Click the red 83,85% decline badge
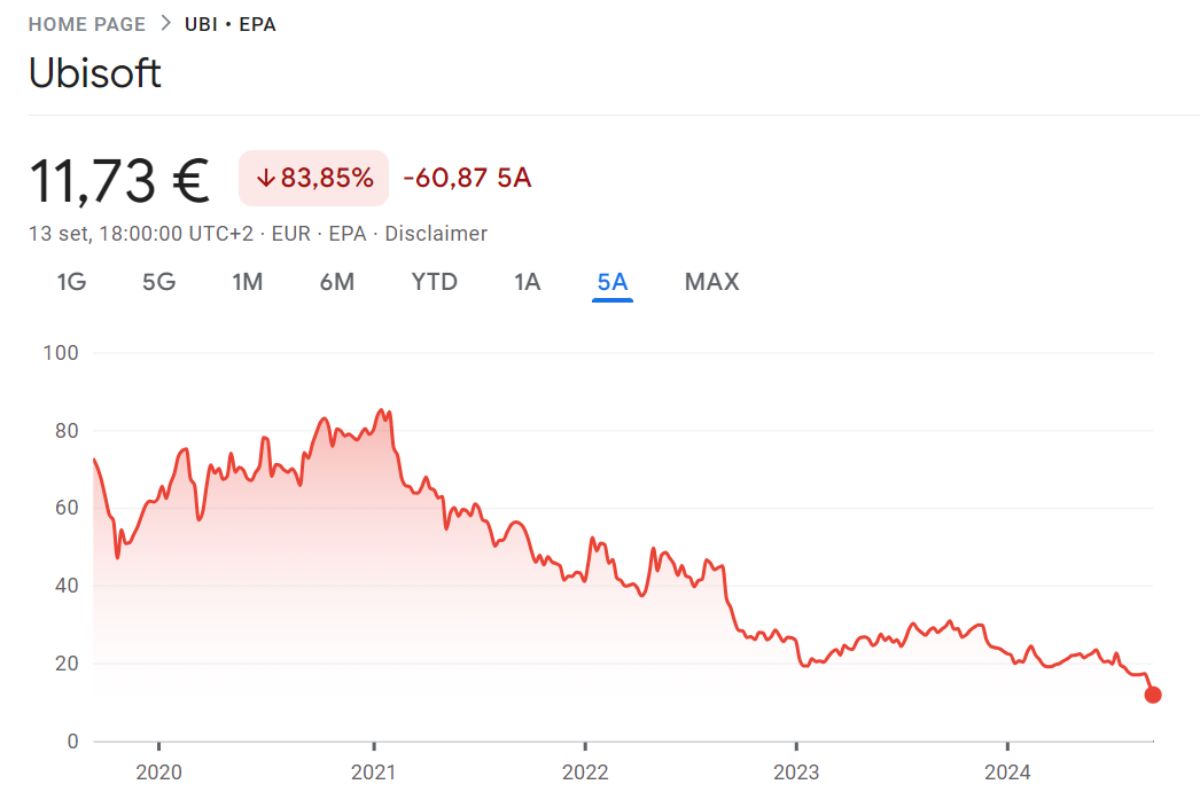The image size is (1200, 800). [314, 179]
